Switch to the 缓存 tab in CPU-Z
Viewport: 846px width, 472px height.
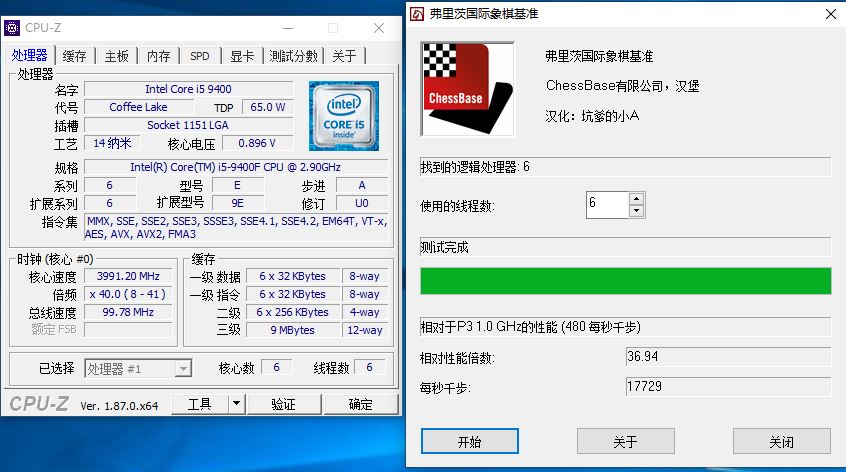[74, 56]
